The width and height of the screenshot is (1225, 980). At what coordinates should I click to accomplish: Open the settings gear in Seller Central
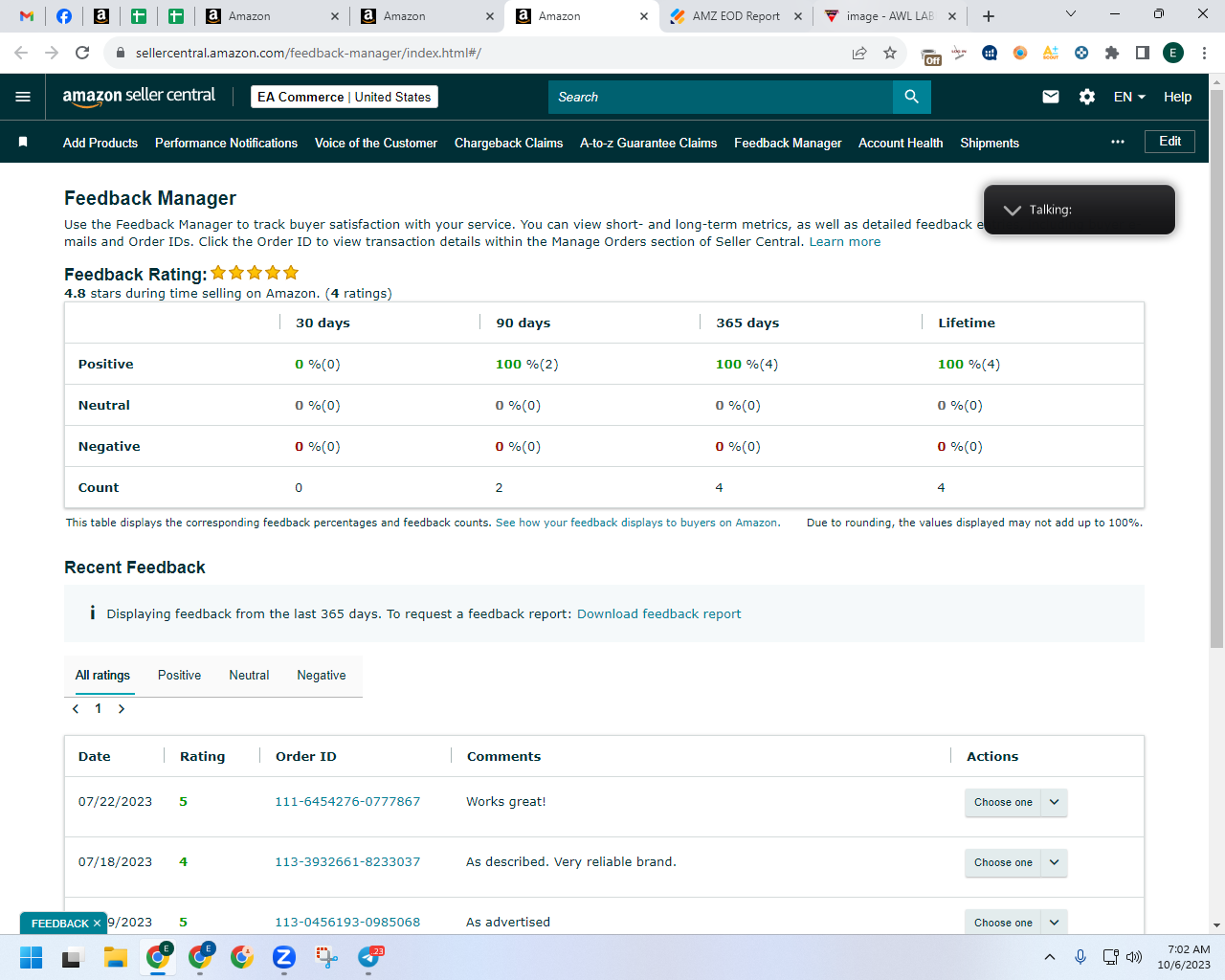[1087, 97]
